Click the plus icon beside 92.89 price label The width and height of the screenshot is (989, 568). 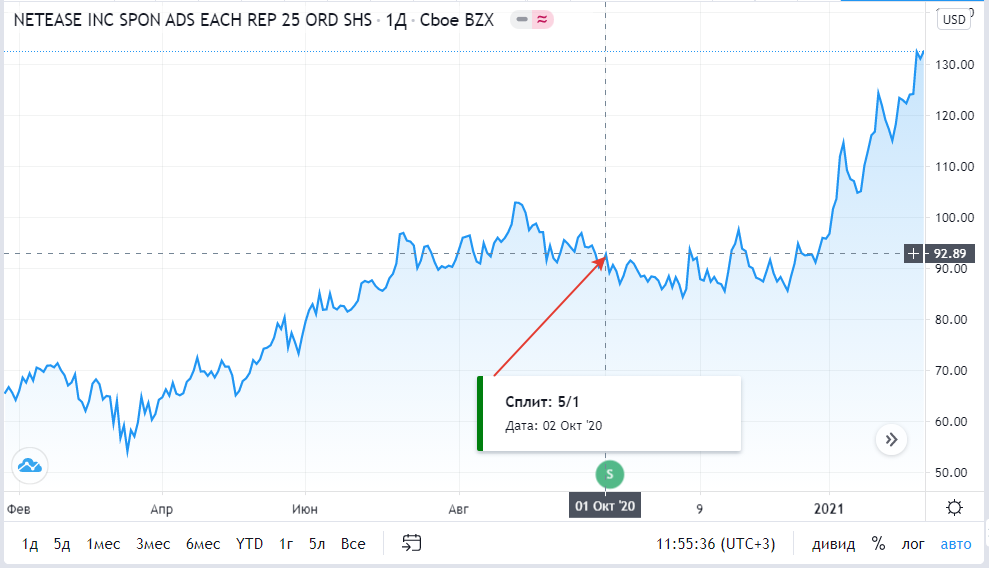point(913,253)
